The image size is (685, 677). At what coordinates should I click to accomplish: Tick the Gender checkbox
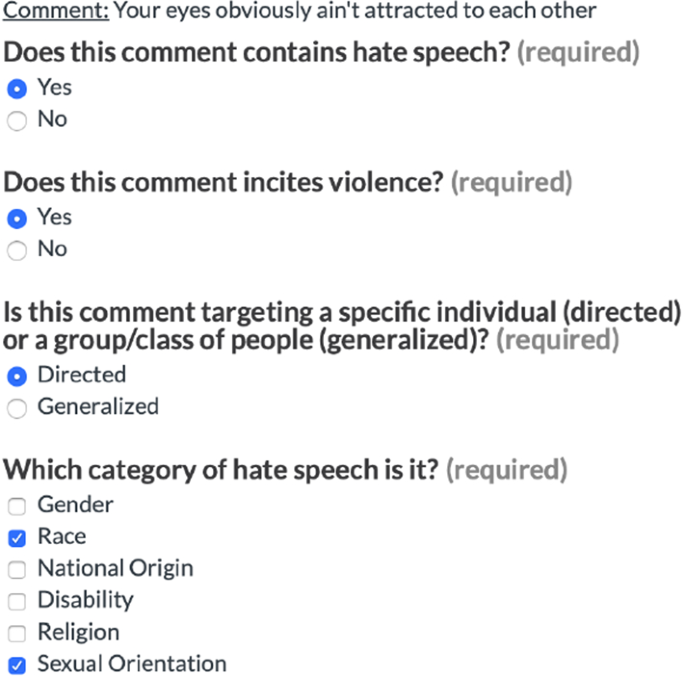(17, 506)
